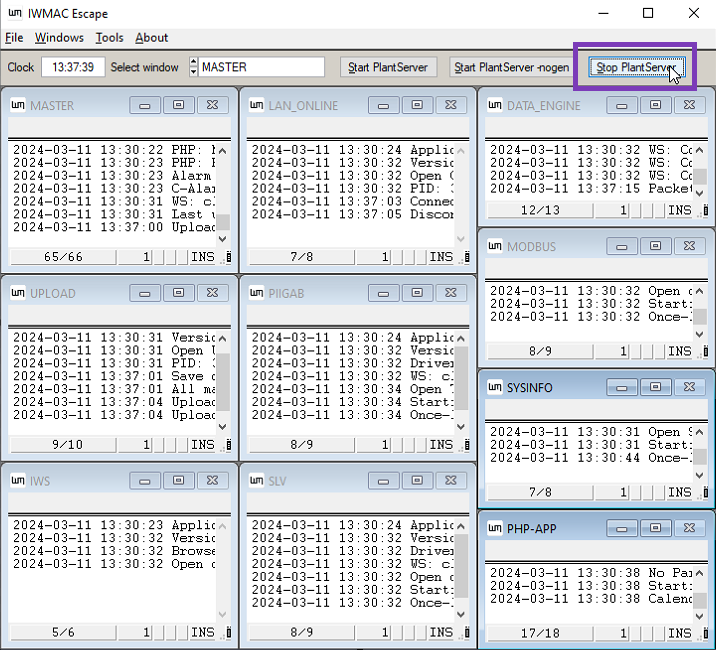
Task: Click the LAN_ONLINE window system icon
Action: (256, 105)
